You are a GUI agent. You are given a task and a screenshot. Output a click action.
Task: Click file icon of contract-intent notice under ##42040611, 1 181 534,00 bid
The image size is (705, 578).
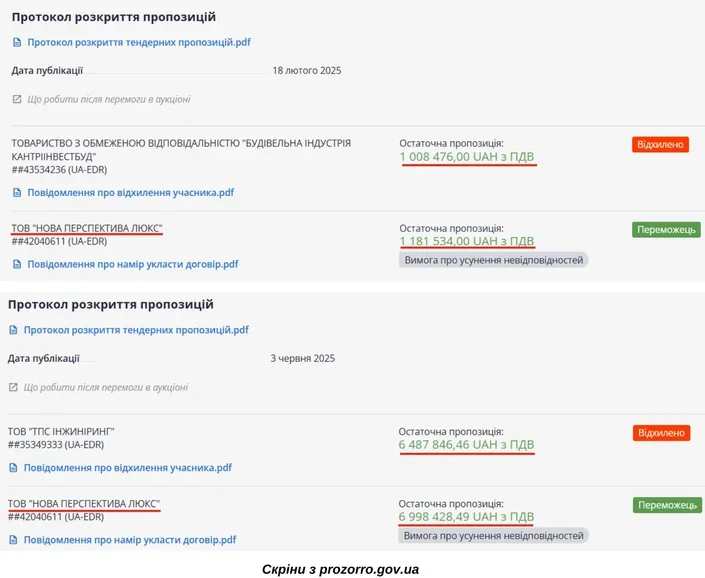coord(17,264)
